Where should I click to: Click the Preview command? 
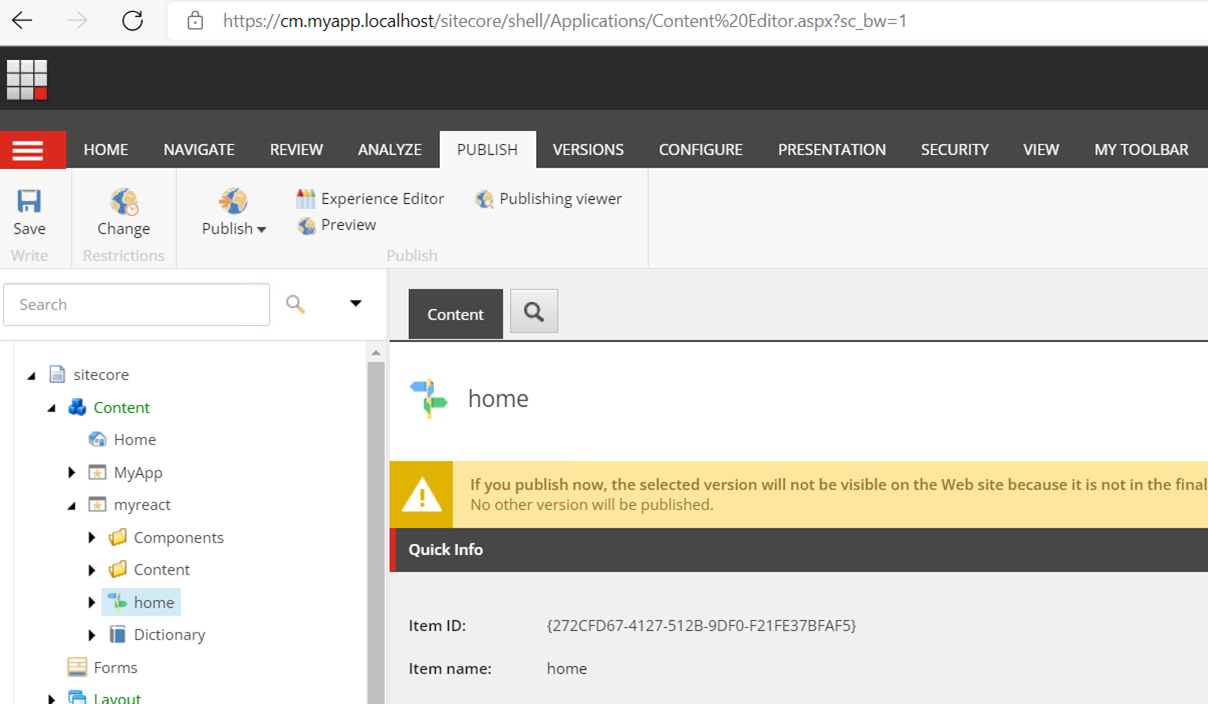(x=336, y=225)
